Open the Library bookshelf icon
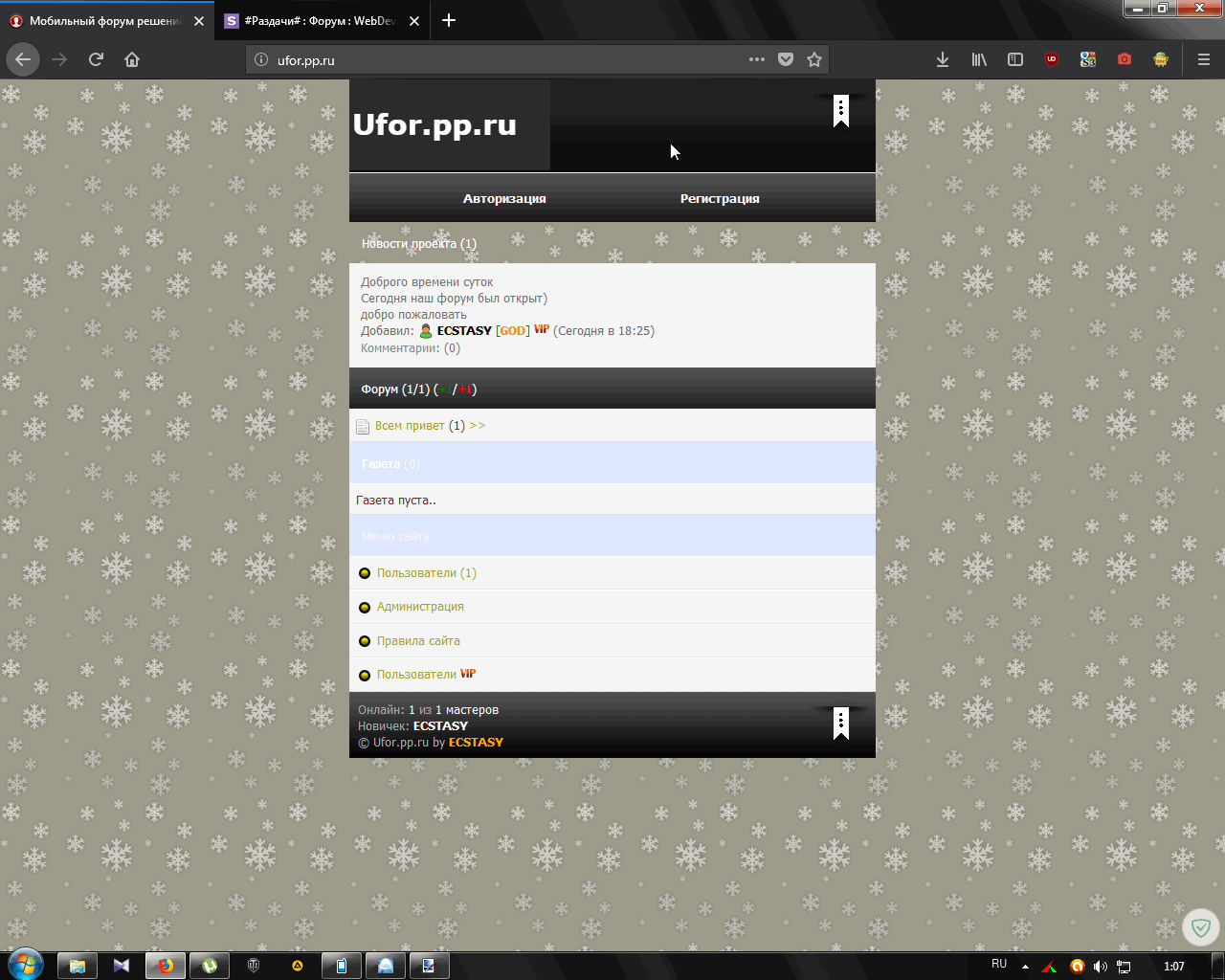The image size is (1225, 980). (979, 59)
